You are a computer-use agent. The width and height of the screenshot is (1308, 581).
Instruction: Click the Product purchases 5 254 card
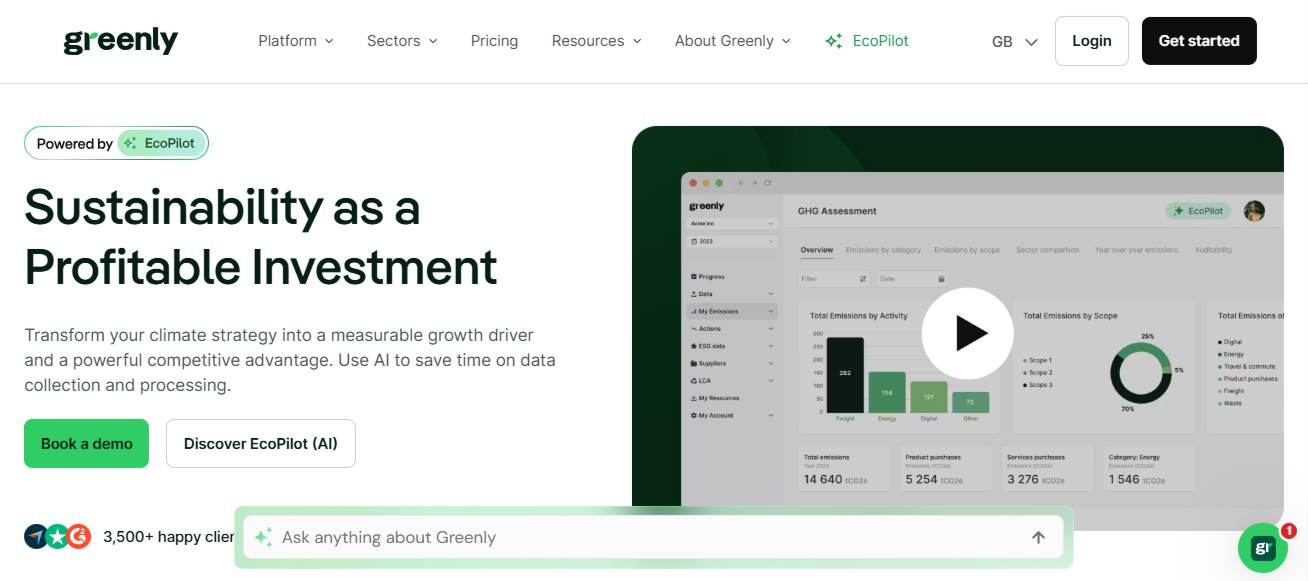pyautogui.click(x=946, y=468)
